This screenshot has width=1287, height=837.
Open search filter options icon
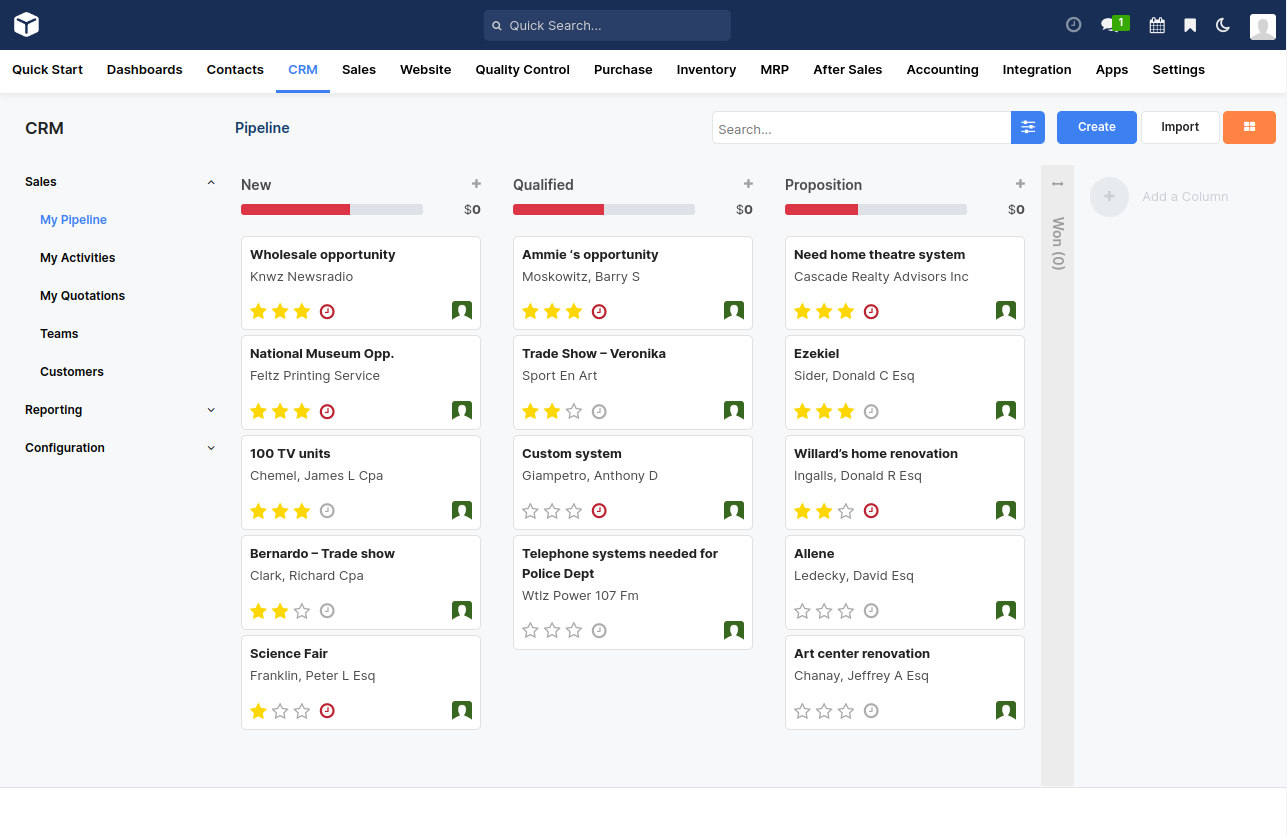click(x=1028, y=128)
